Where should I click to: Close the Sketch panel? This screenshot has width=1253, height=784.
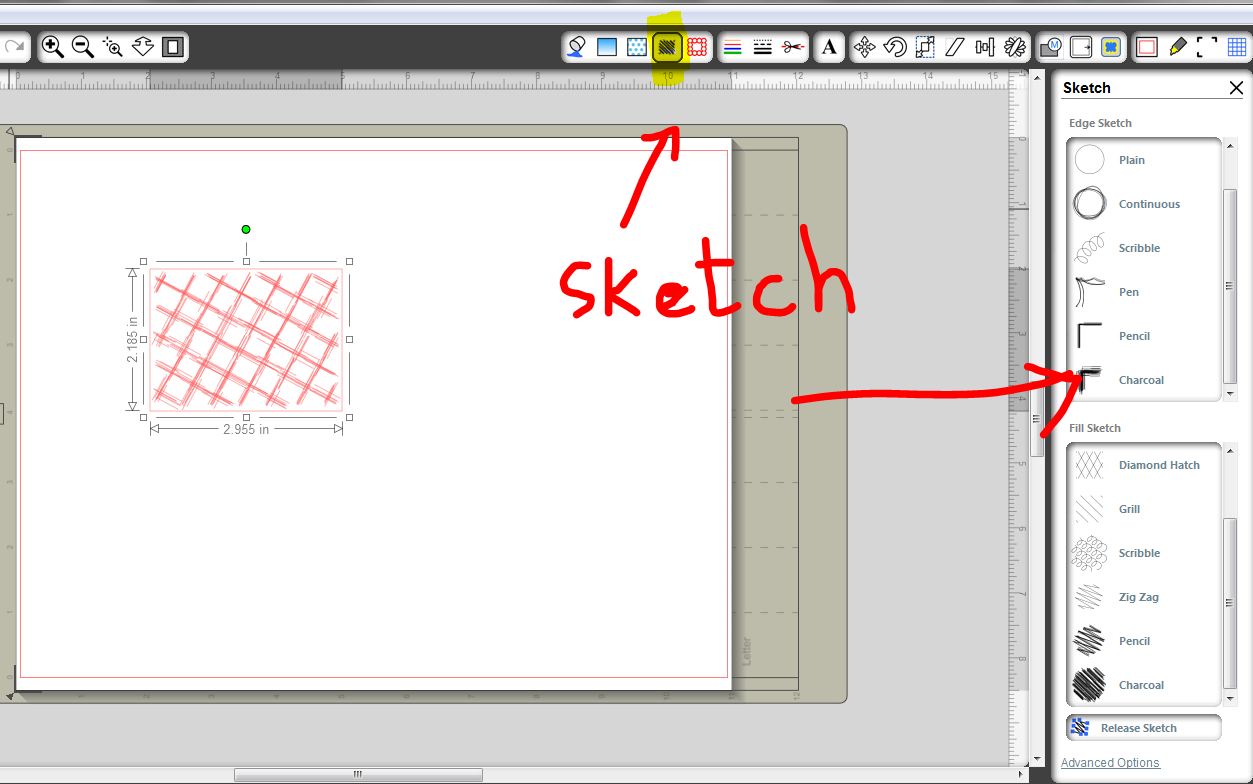1236,87
